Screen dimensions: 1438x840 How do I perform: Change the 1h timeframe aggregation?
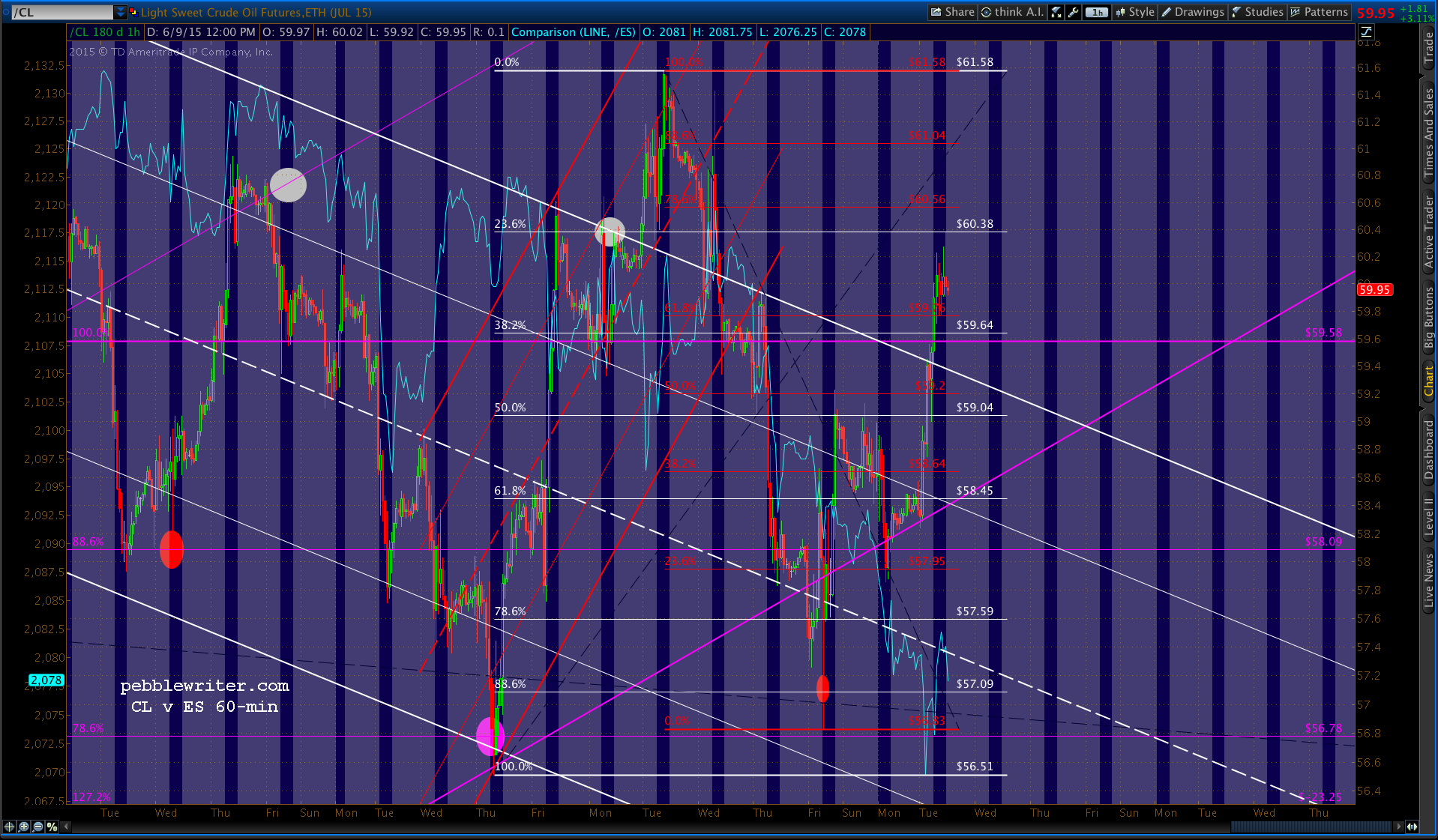pos(1097,12)
